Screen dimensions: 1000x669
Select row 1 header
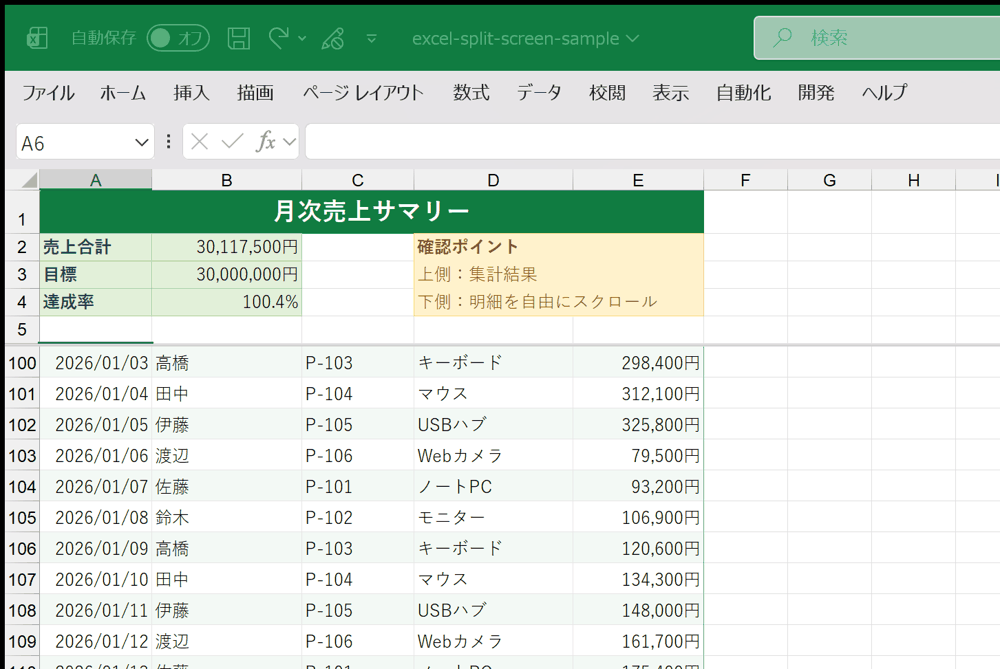click(22, 212)
